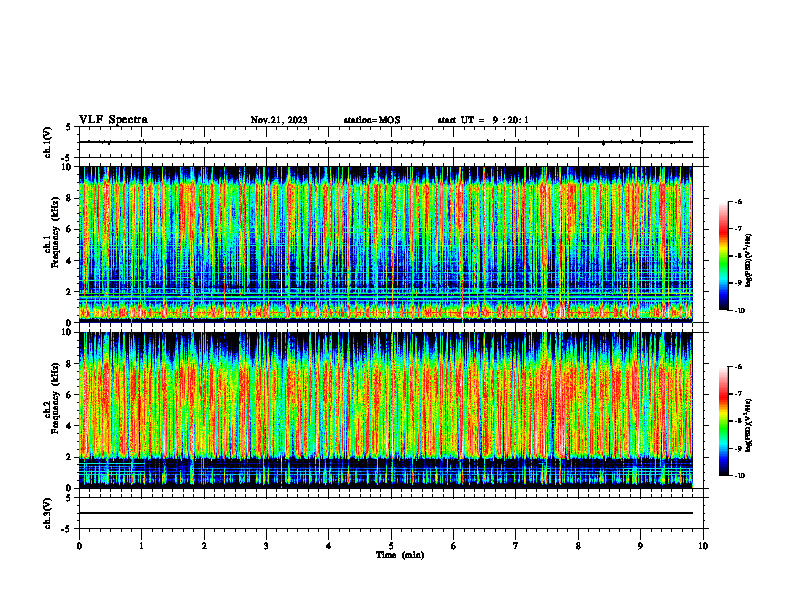The width and height of the screenshot is (792, 612).
Task: Click time-axis tick label "1"
Action: [141, 546]
